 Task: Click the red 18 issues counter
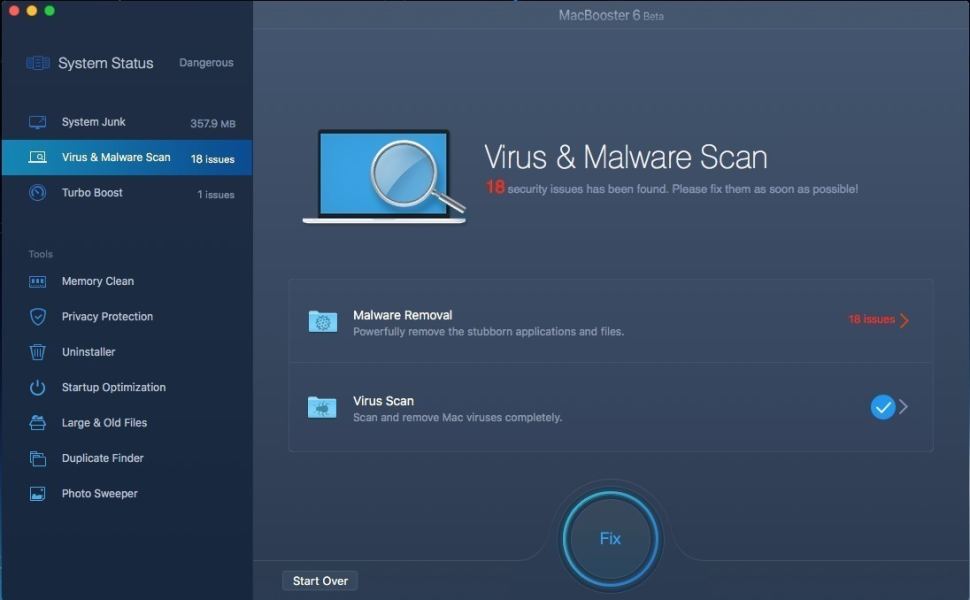(873, 319)
